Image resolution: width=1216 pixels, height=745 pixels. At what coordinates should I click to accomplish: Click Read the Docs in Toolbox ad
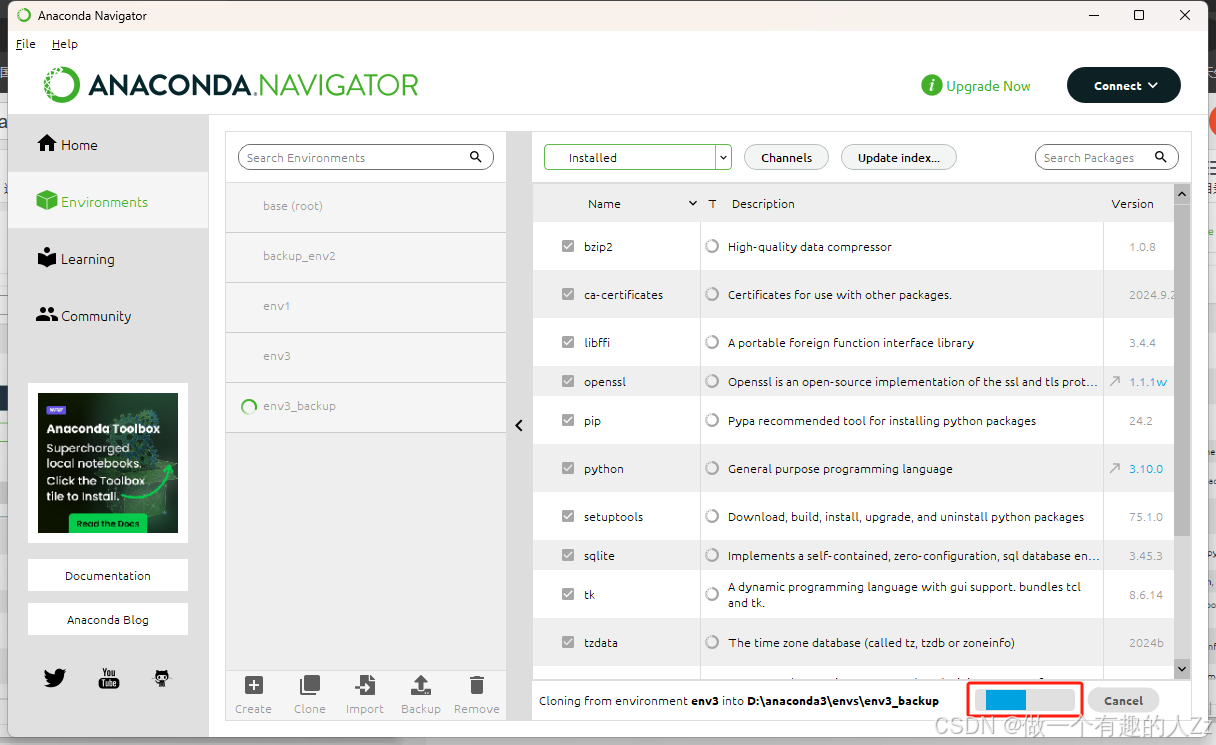coord(108,523)
